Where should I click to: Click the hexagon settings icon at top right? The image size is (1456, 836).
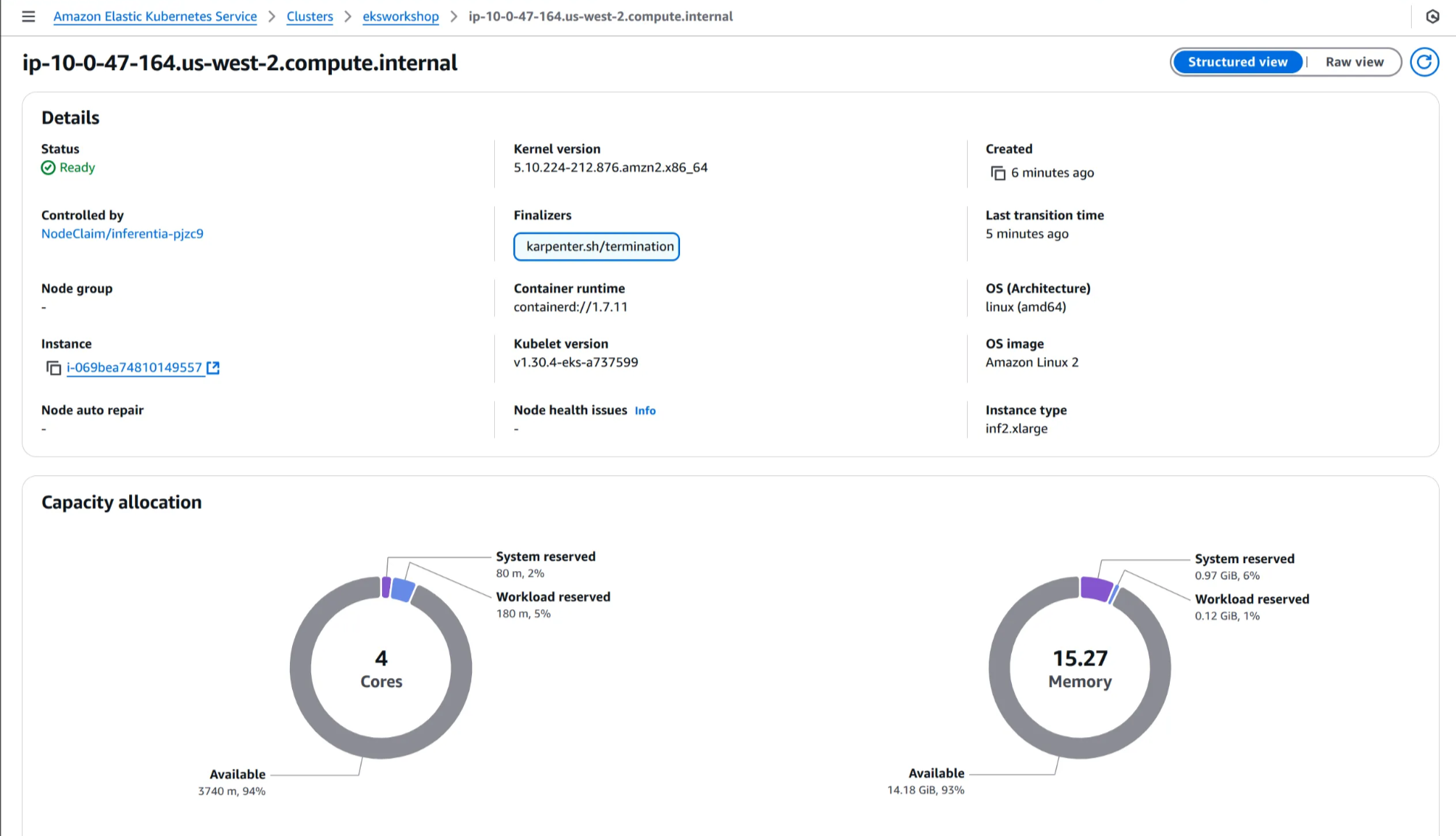click(1432, 16)
